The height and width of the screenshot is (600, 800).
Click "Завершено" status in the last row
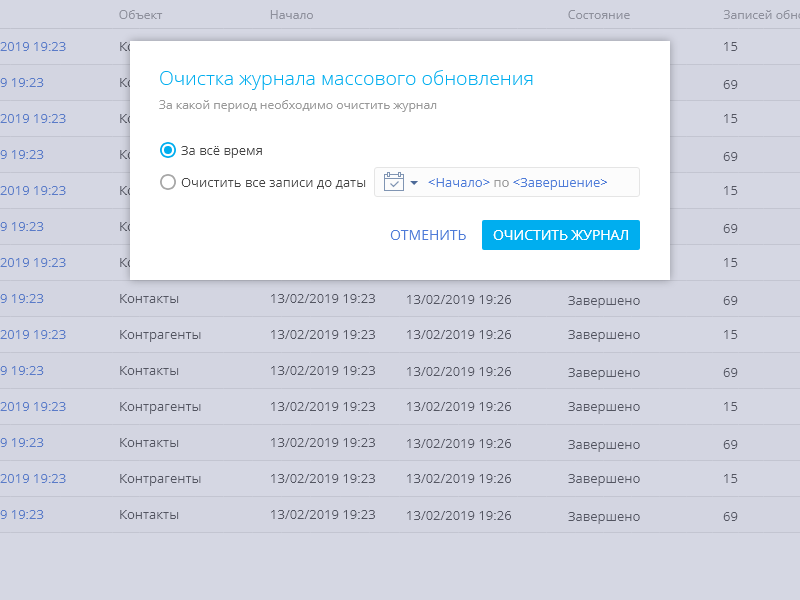[x=603, y=516]
